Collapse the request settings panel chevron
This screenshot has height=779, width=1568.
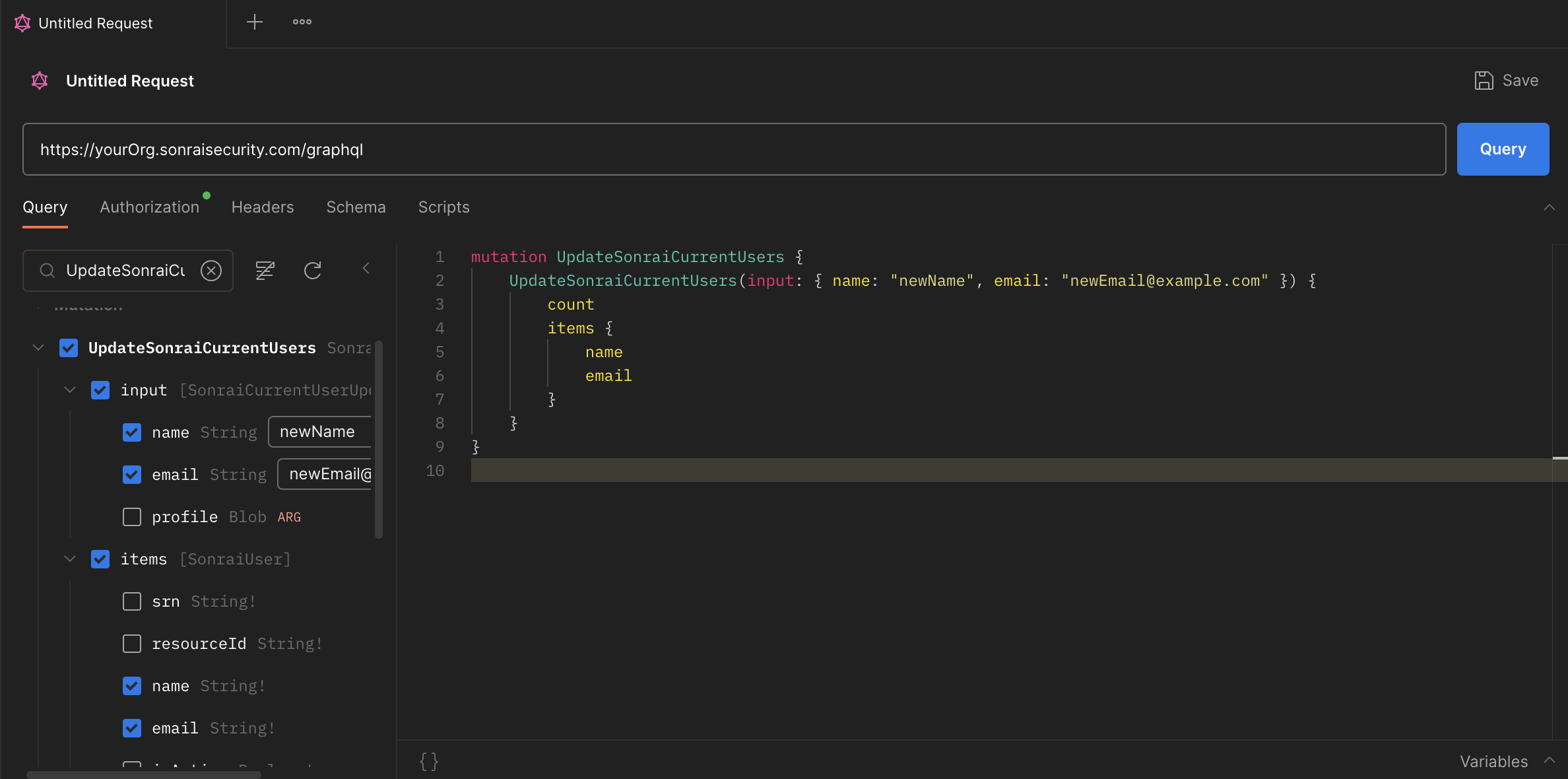[1549, 207]
